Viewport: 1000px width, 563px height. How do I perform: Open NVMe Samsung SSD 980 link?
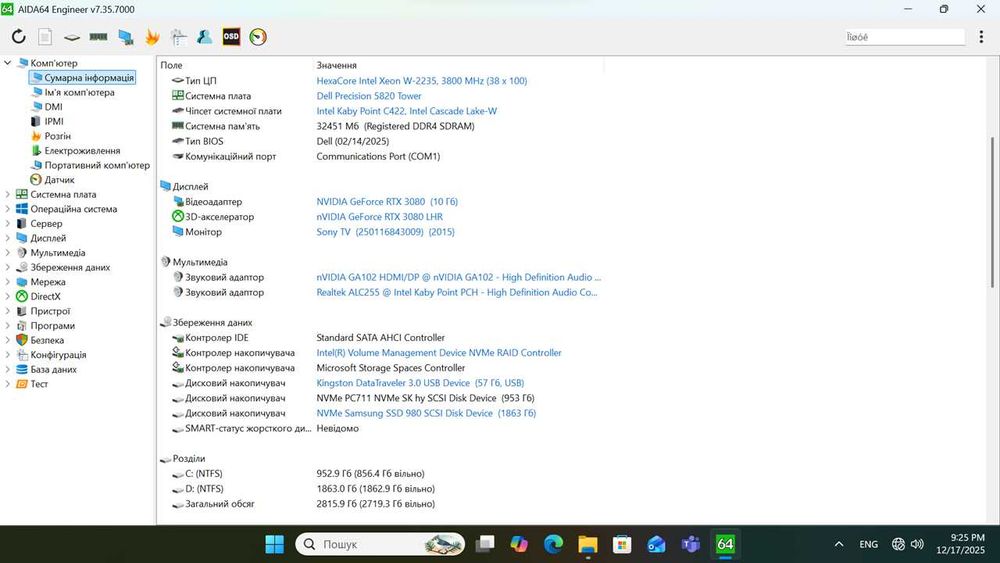coord(426,413)
